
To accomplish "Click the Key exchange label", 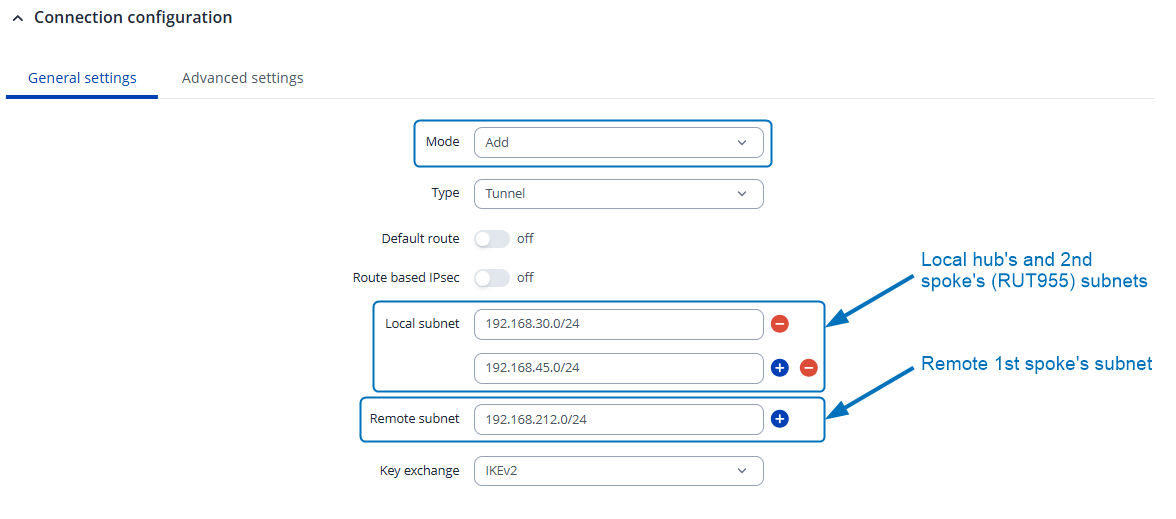I will [x=419, y=470].
